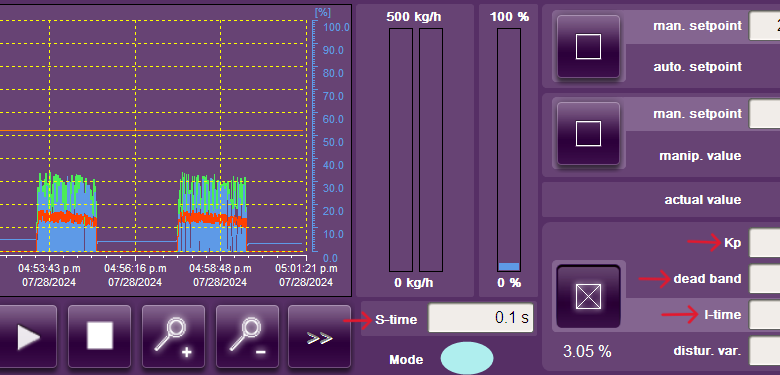Zoom out on the trend with magnifier minus

point(247,337)
